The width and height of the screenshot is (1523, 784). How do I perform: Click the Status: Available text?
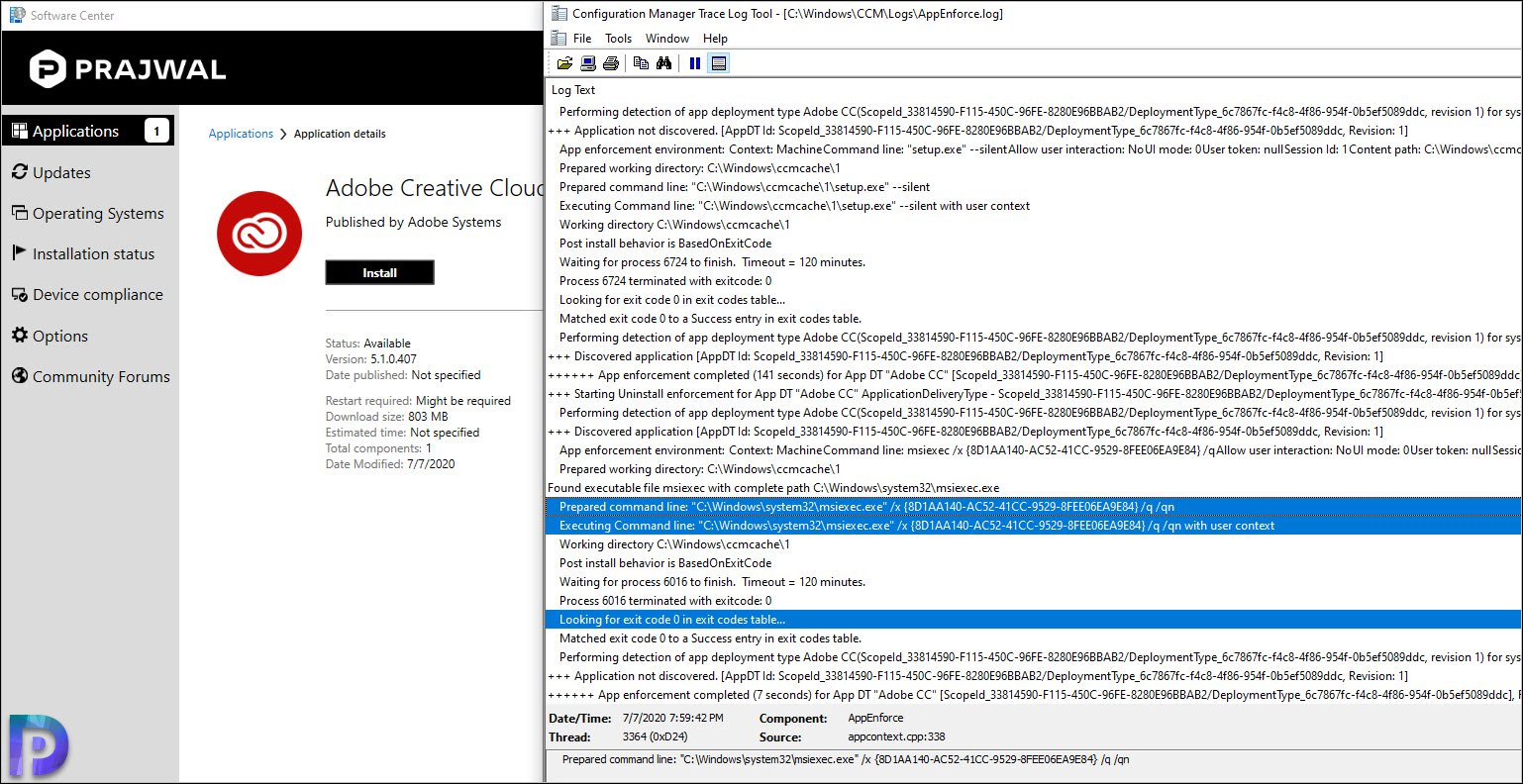(368, 343)
